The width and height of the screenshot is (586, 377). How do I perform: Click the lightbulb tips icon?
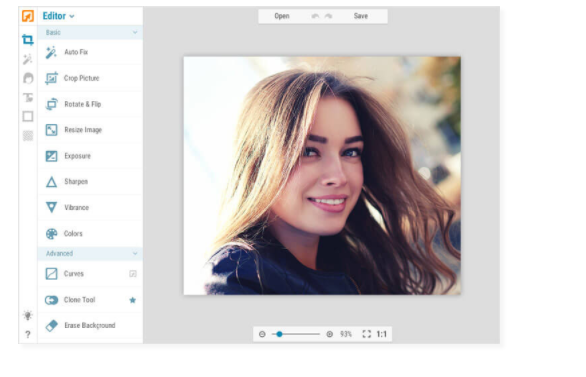(28, 315)
